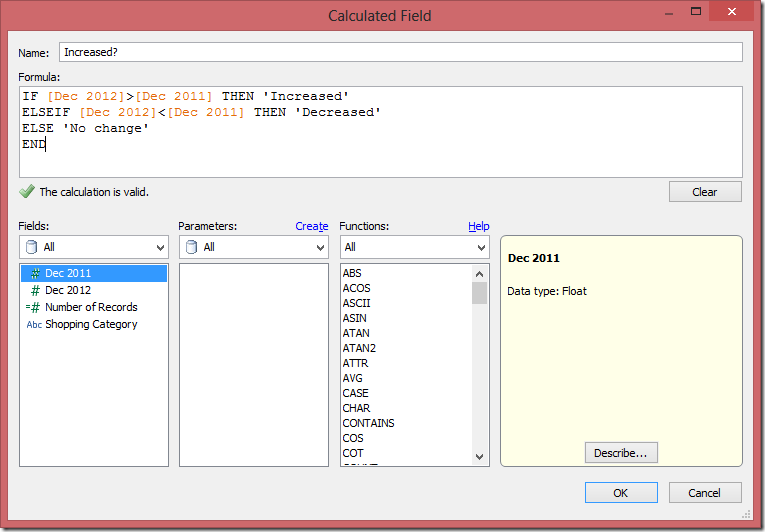765x532 pixels.
Task: Click the number icon beside Dec 2011
Action: point(35,273)
